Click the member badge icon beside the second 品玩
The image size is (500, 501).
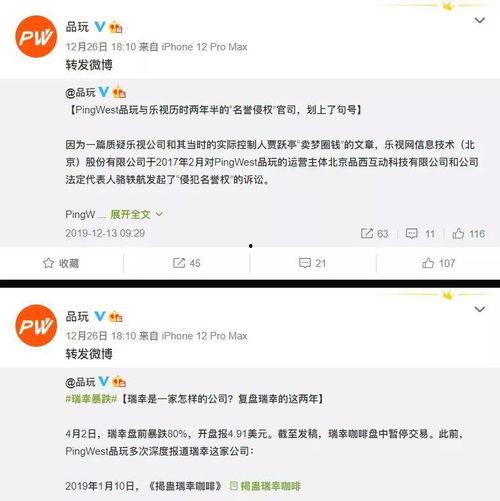(x=116, y=317)
